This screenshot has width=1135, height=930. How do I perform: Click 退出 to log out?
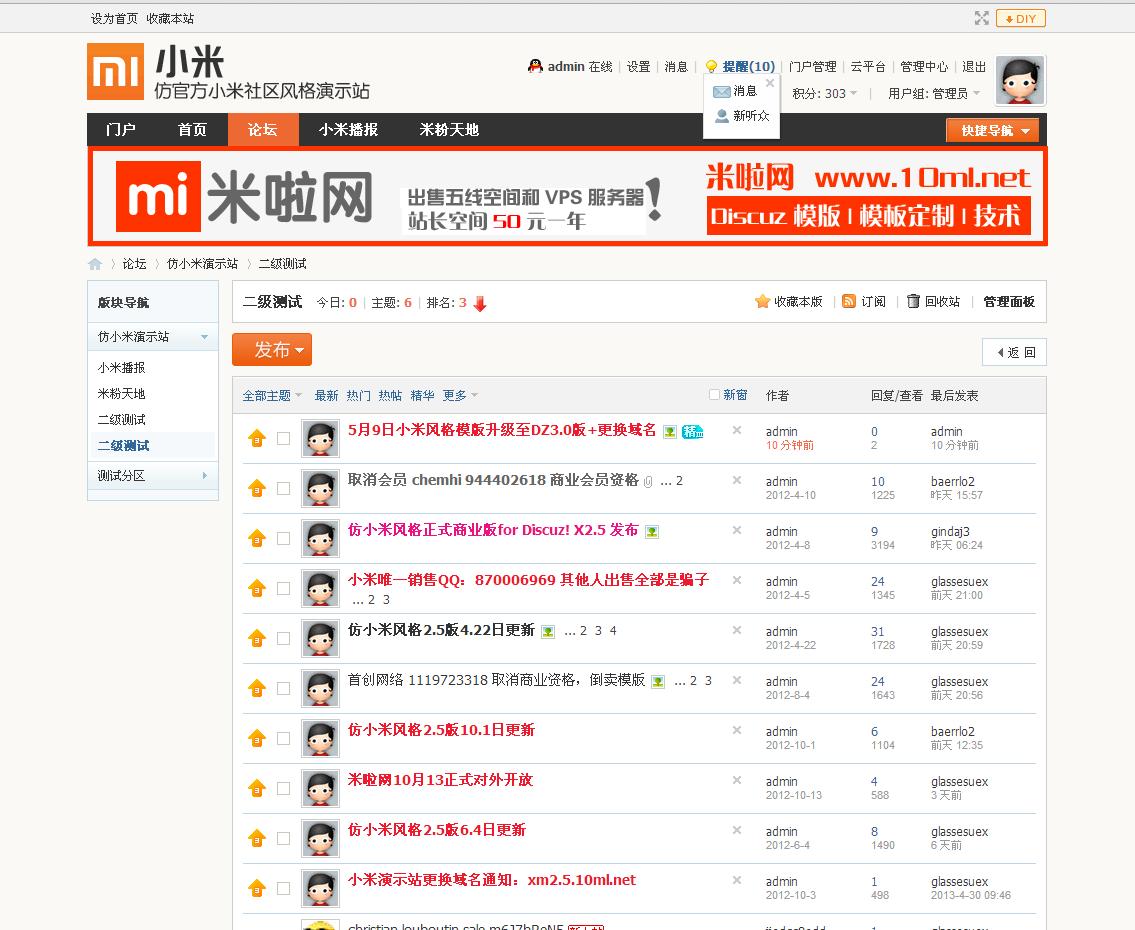click(x=974, y=67)
